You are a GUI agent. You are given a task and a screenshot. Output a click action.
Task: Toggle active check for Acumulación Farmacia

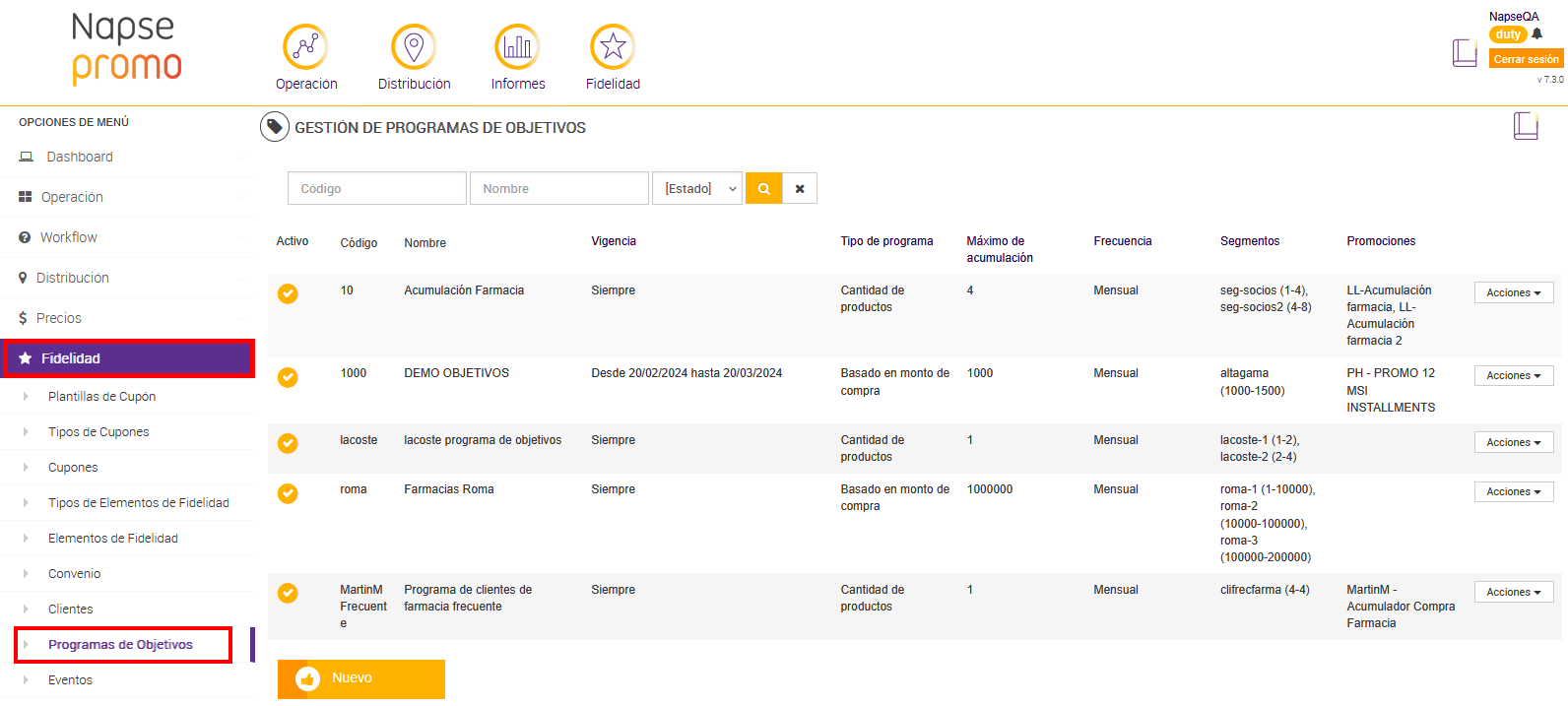tap(288, 293)
